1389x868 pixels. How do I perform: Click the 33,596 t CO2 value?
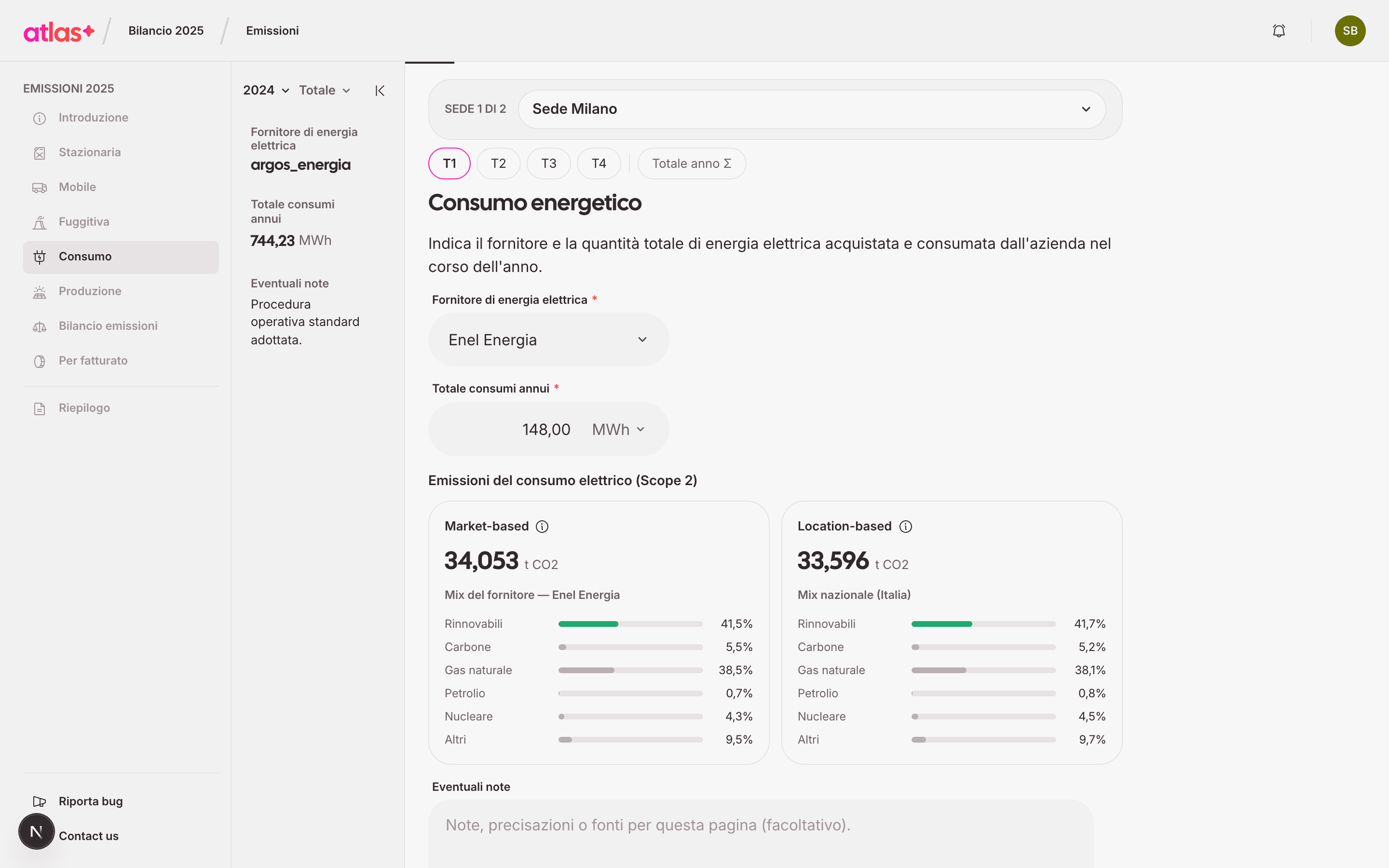coord(853,561)
